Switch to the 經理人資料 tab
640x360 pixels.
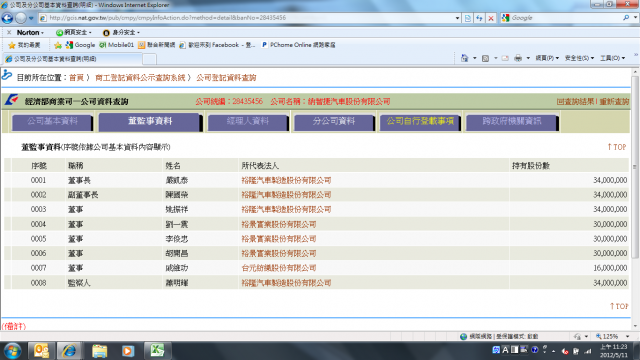point(248,122)
